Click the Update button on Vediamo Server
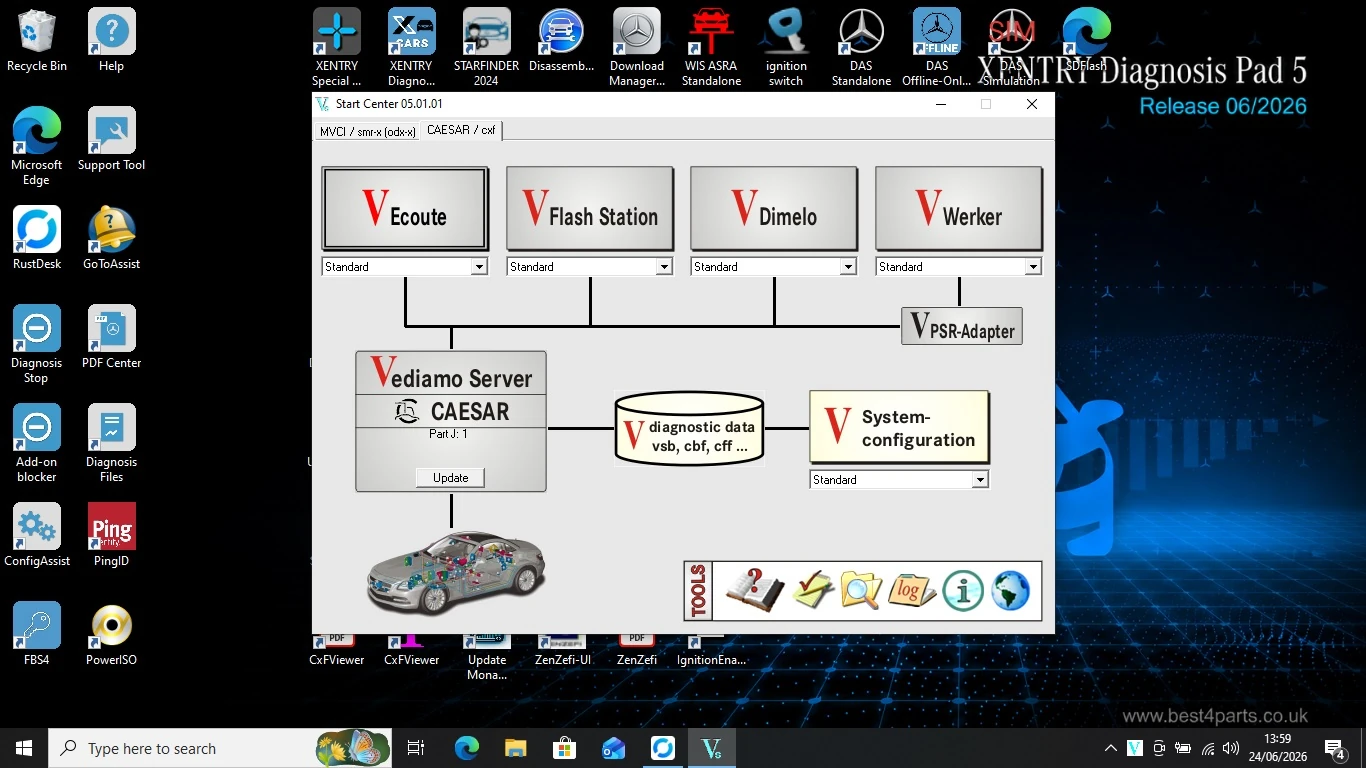Image resolution: width=1366 pixels, height=768 pixels. tap(450, 478)
